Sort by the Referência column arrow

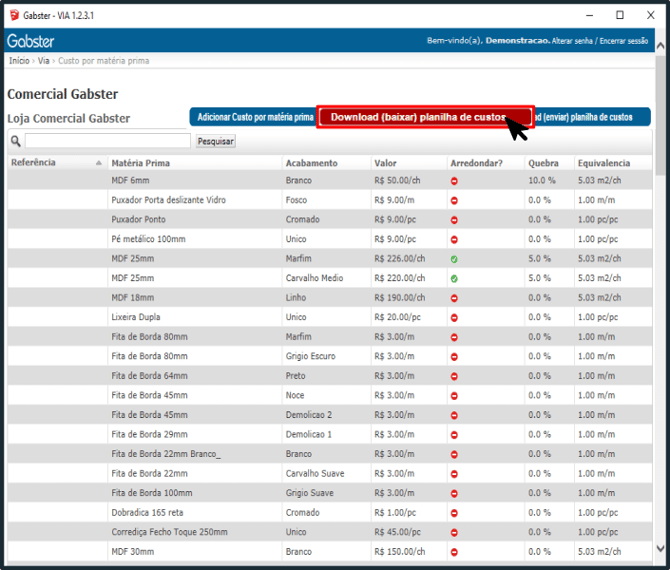[x=99, y=163]
